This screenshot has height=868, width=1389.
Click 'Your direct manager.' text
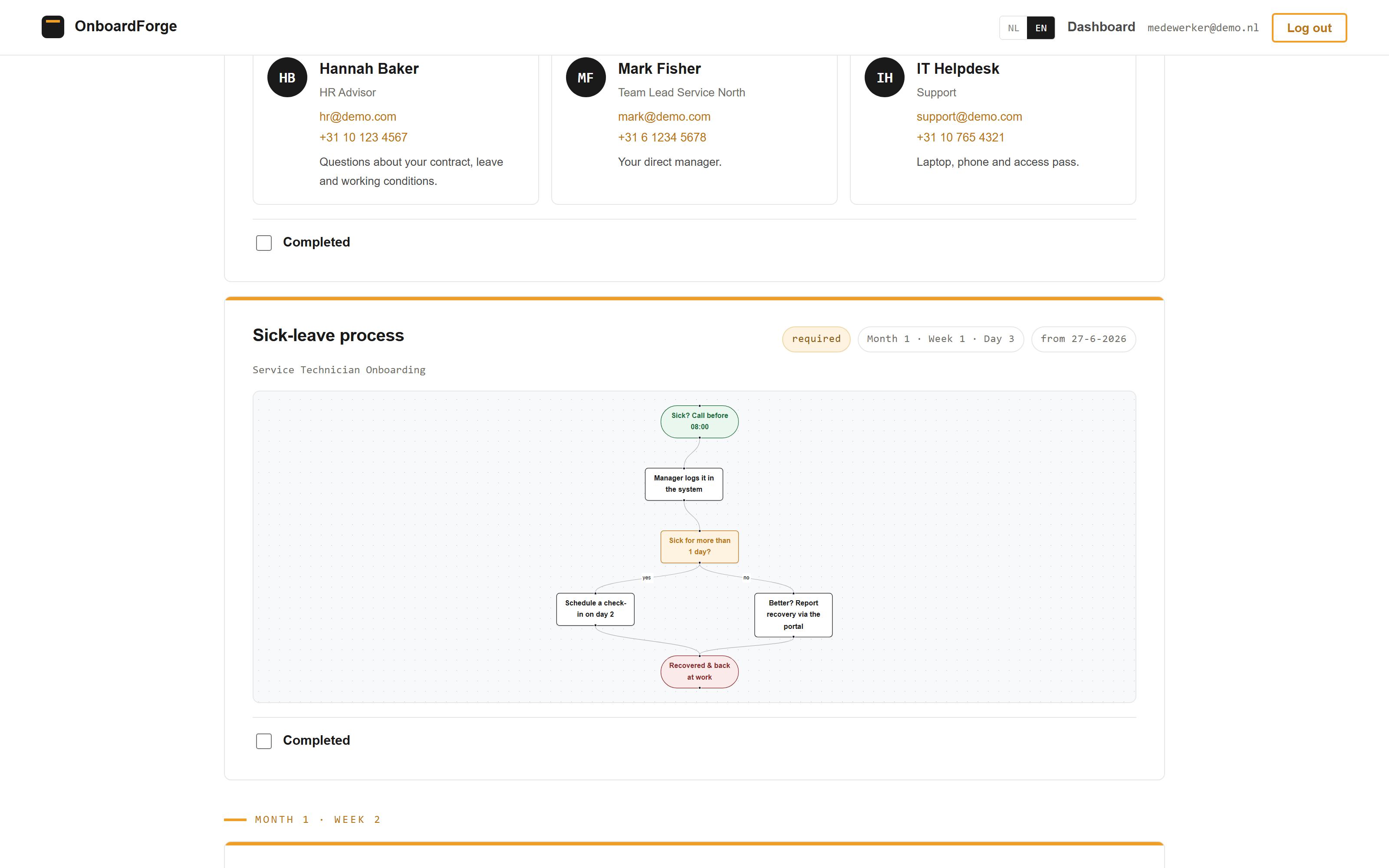coord(669,162)
